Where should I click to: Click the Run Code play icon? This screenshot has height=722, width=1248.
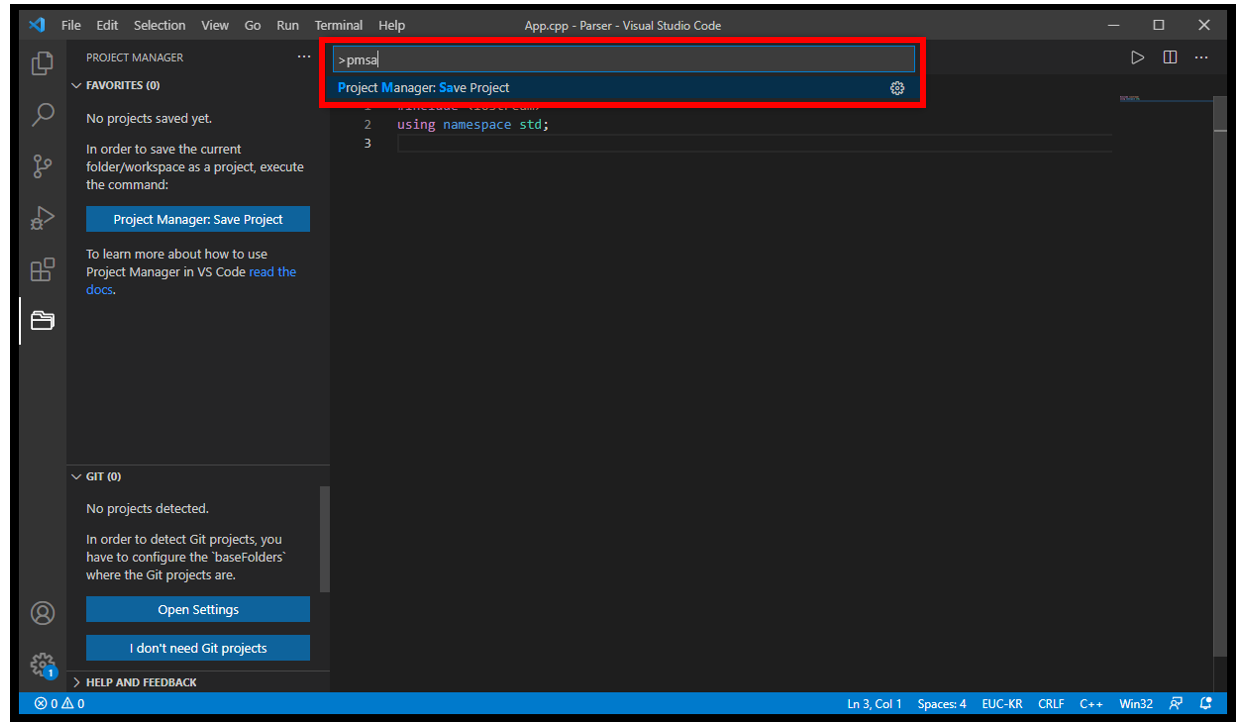coord(1137,57)
